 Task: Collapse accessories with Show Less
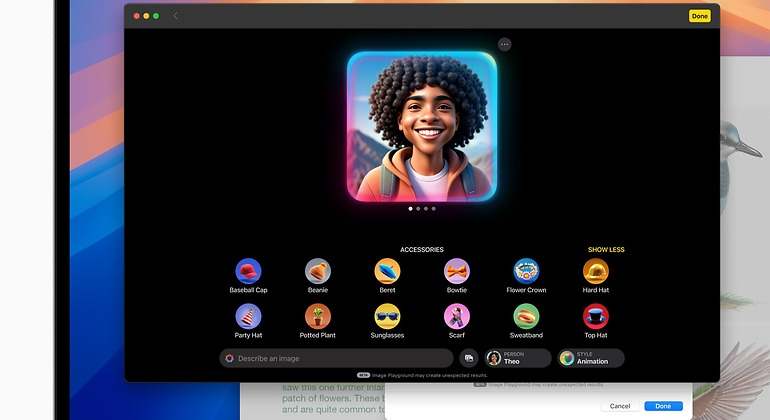coord(606,250)
